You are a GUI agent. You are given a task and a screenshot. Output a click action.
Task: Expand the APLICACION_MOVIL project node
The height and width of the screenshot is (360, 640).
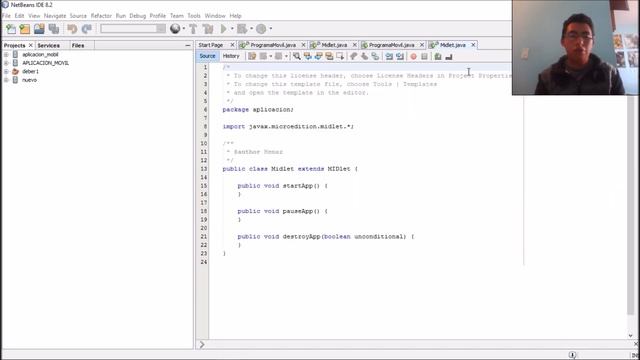pyautogui.click(x=7, y=63)
